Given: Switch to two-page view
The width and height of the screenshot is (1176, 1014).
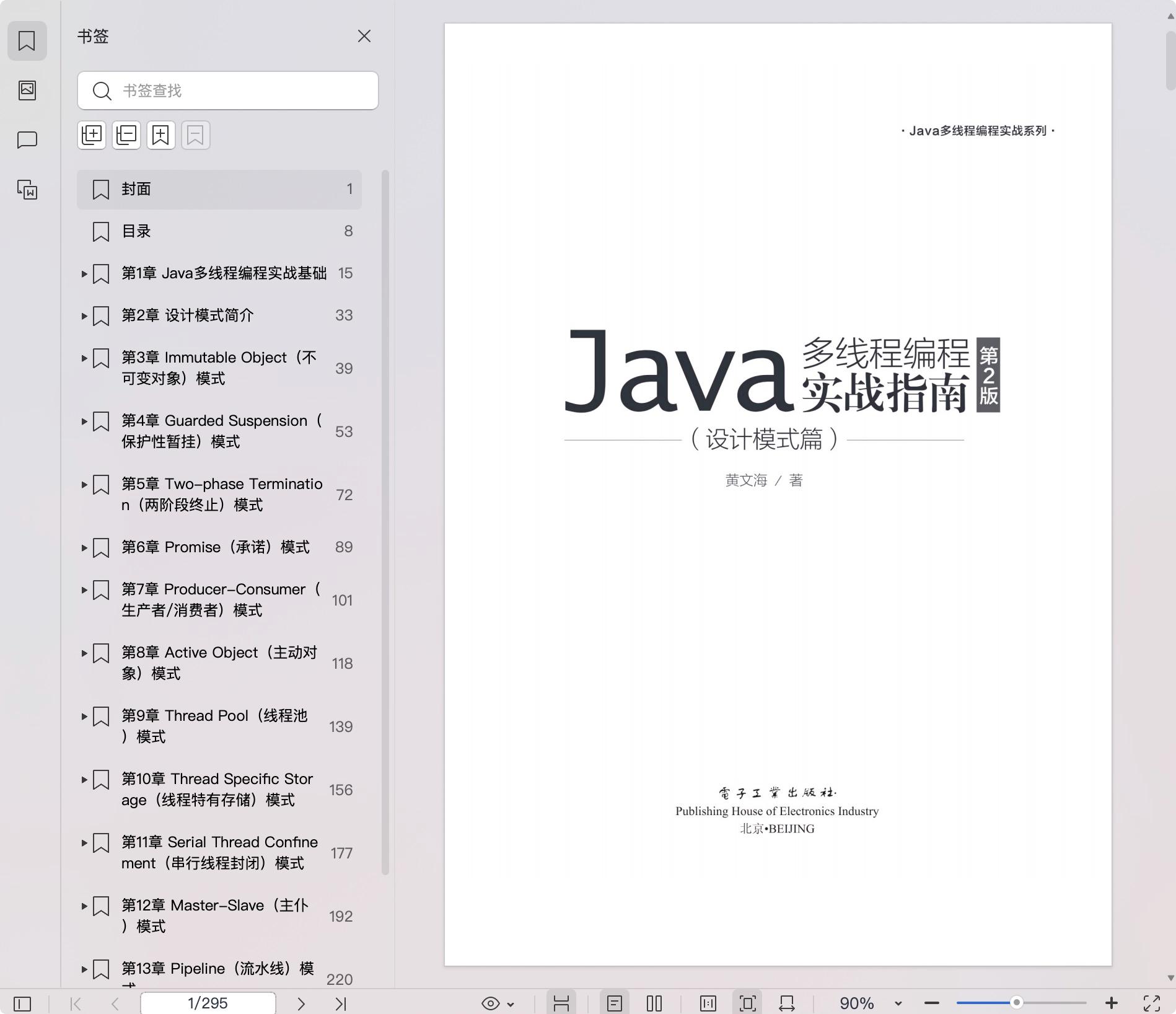Looking at the screenshot, I should point(654,1003).
